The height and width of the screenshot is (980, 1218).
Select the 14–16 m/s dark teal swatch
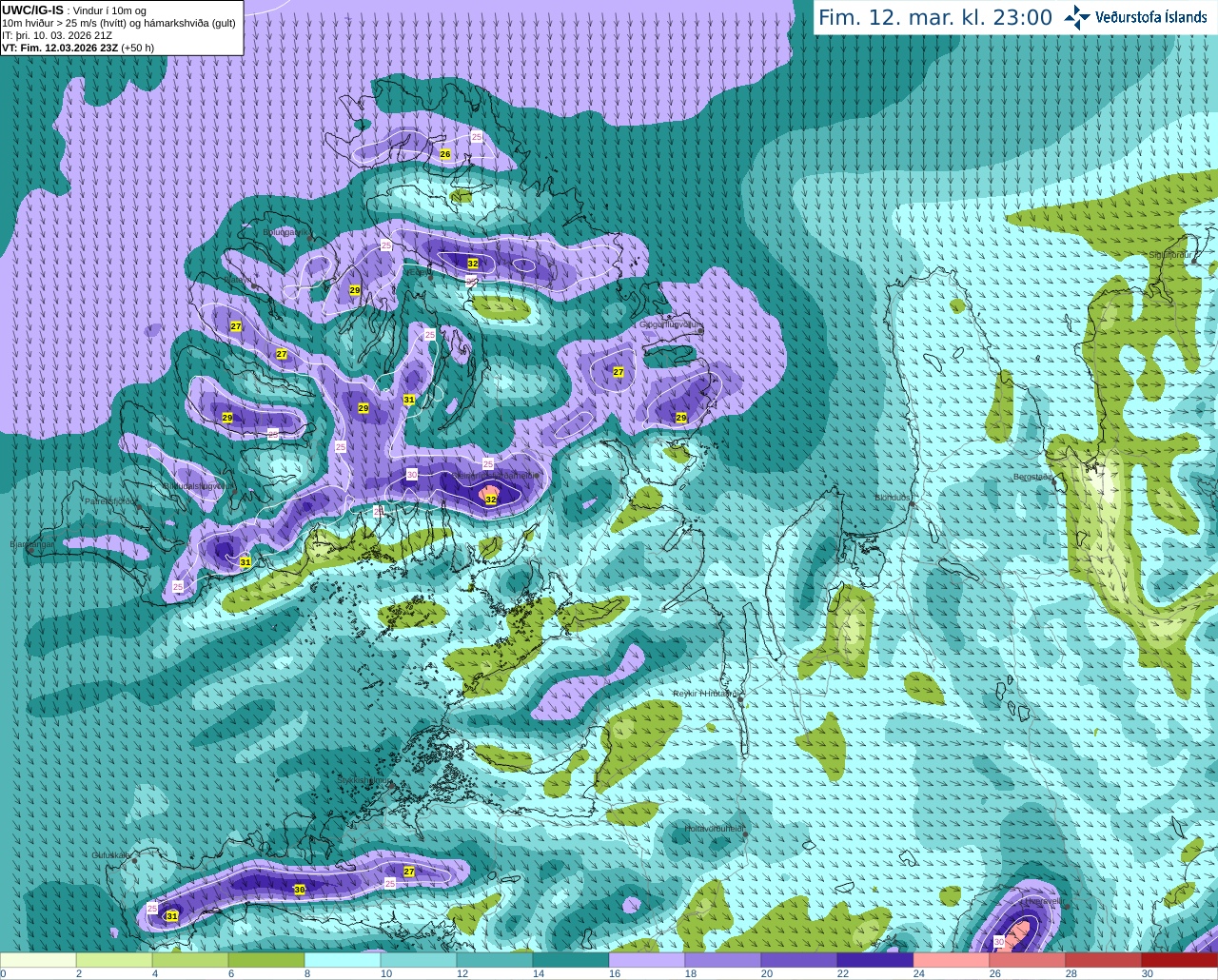(571, 960)
